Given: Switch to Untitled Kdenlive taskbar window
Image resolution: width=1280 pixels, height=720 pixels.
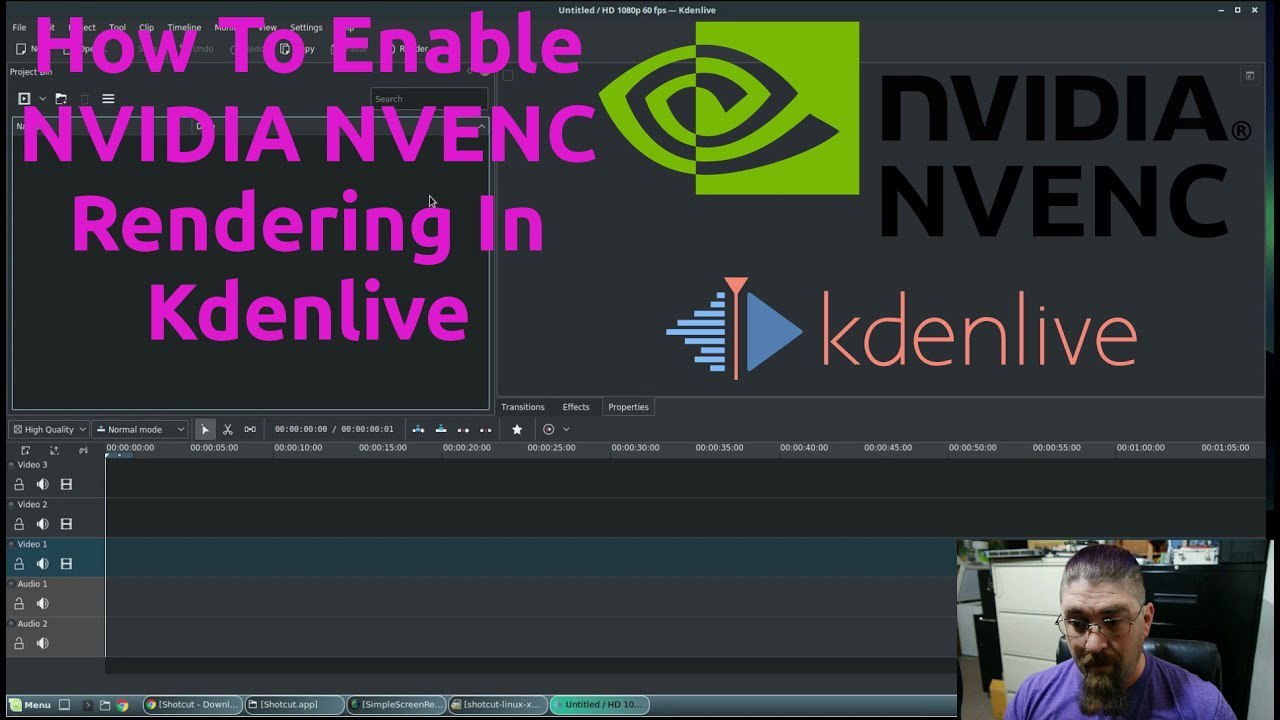Looking at the screenshot, I should tap(599, 704).
